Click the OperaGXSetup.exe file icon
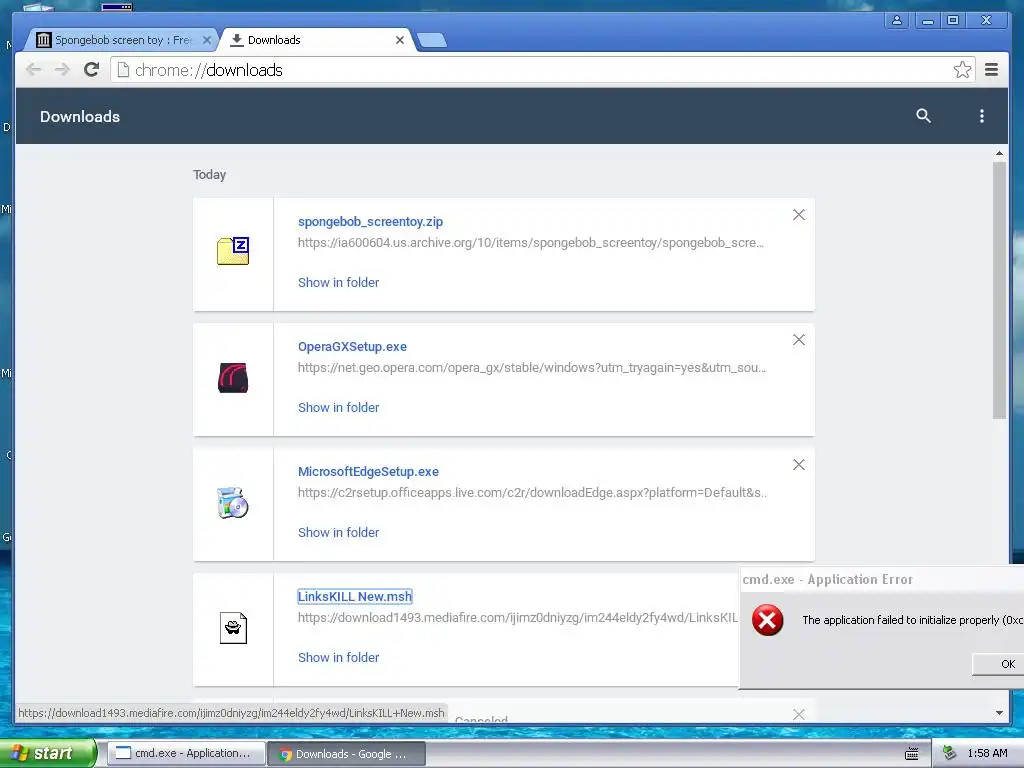 point(233,378)
